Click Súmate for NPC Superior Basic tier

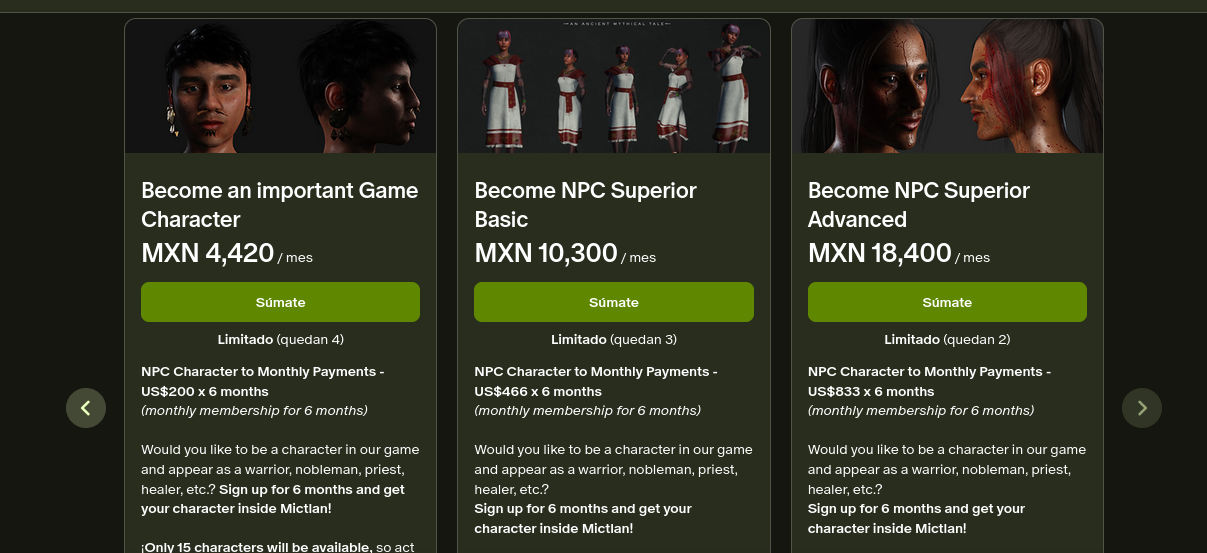613,302
